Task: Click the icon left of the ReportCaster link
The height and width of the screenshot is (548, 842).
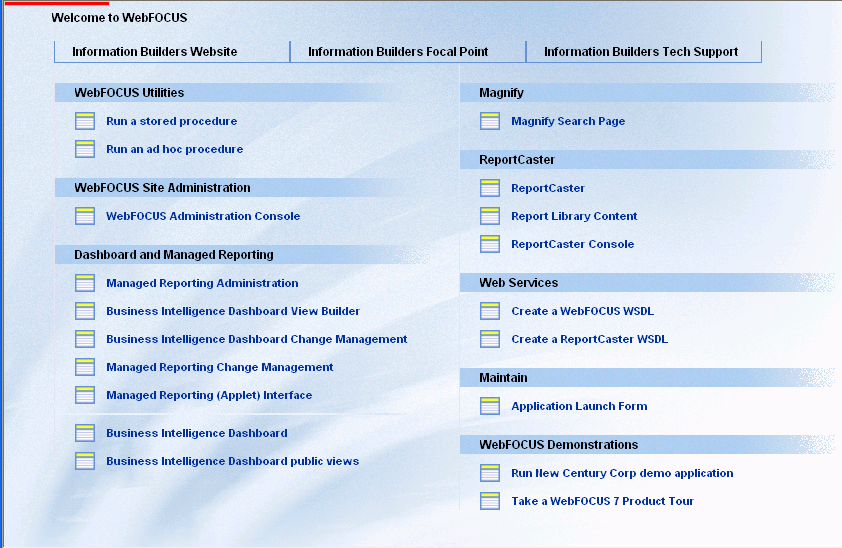Action: coord(490,188)
